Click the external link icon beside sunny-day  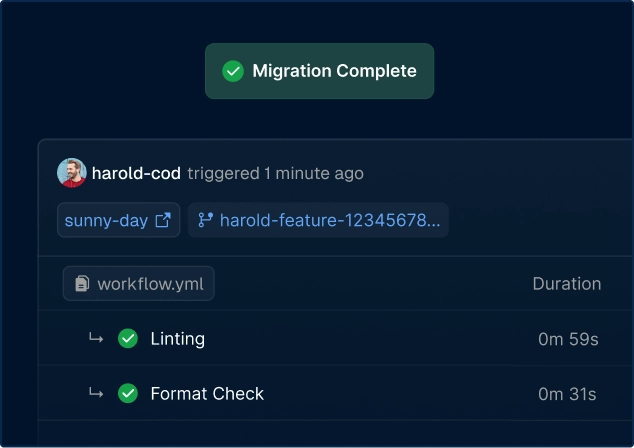point(163,220)
